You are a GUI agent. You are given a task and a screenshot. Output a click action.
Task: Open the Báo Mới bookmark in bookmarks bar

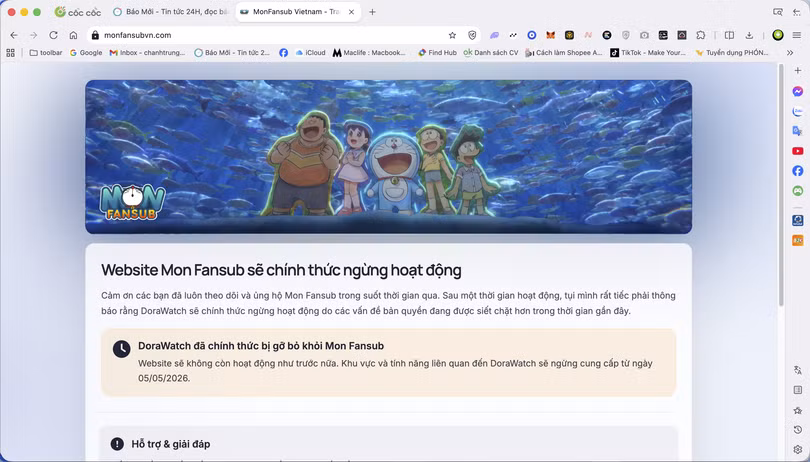(x=232, y=53)
